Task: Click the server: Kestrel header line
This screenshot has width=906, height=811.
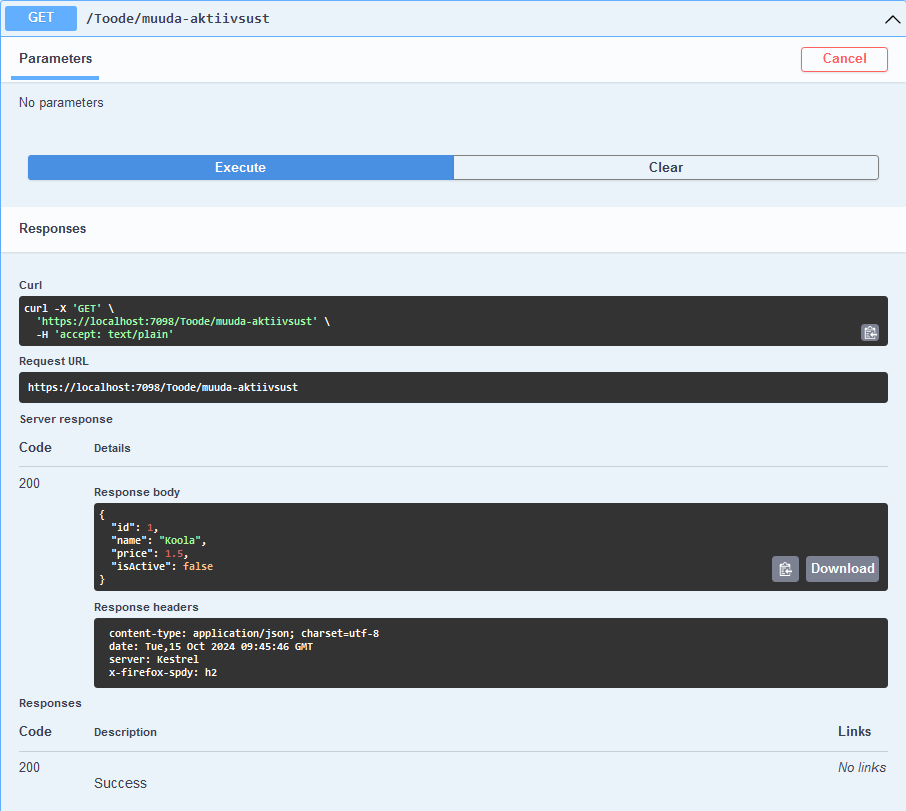Action: (x=154, y=660)
